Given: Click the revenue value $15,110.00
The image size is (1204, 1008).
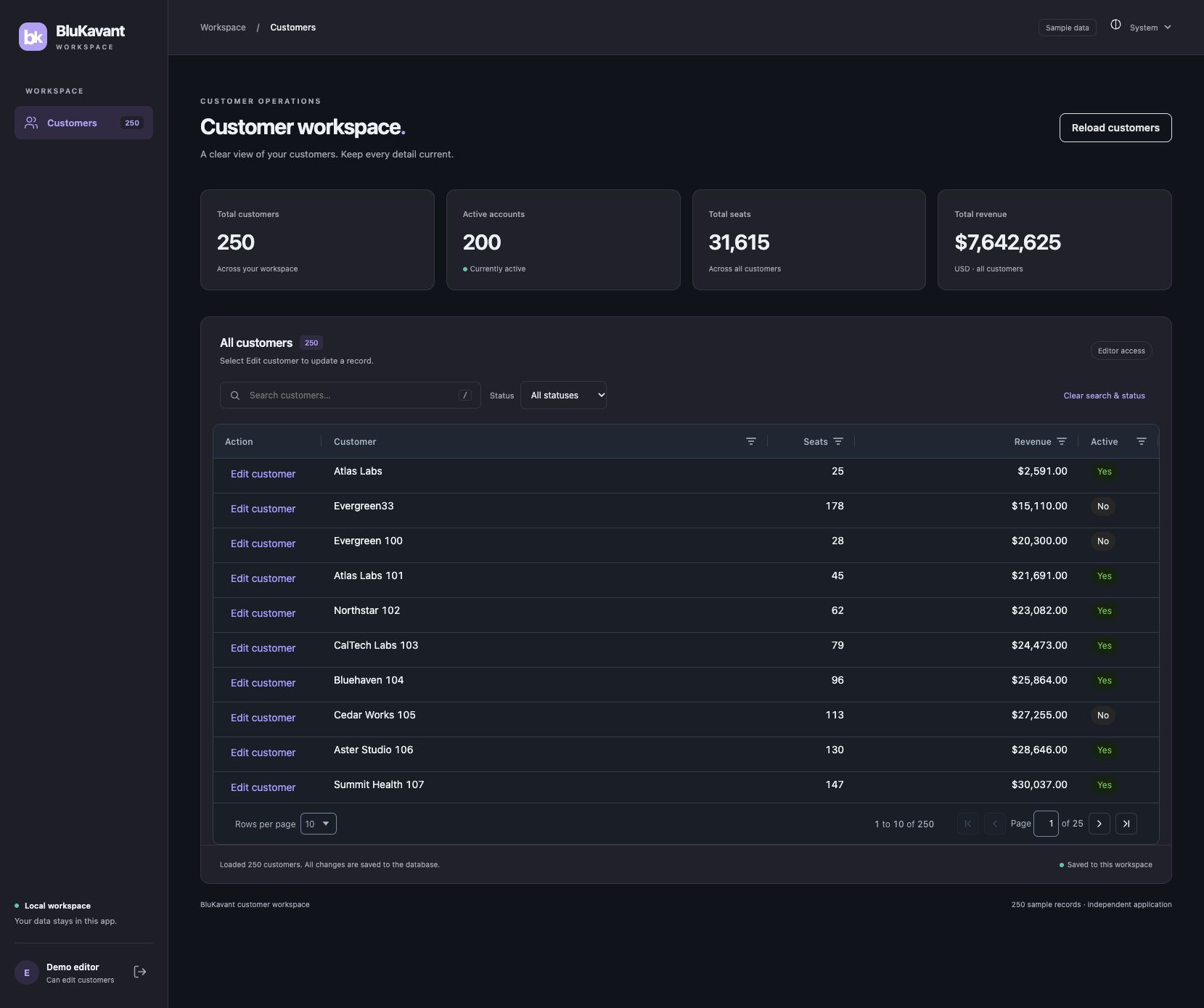Looking at the screenshot, I should (x=1039, y=506).
